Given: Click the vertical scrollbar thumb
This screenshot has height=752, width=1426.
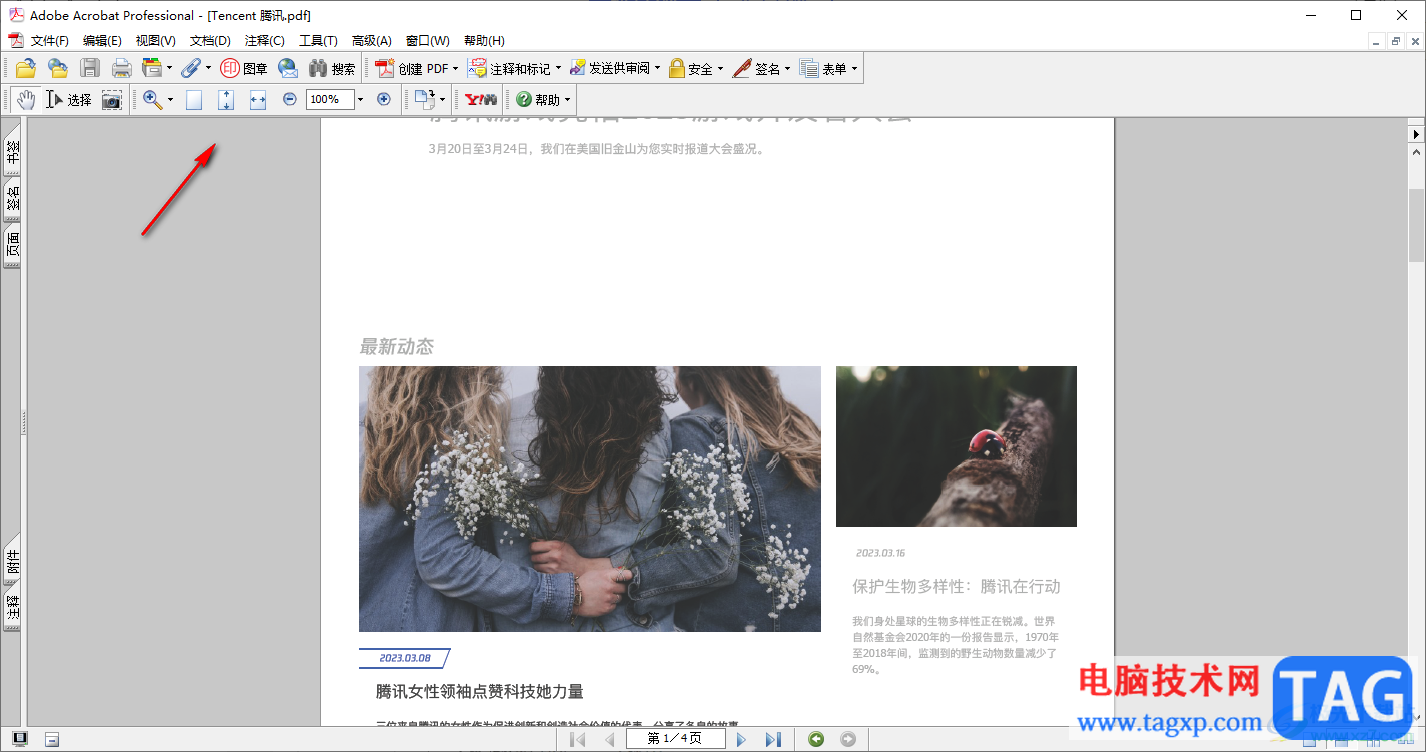Looking at the screenshot, I should 1417,225.
